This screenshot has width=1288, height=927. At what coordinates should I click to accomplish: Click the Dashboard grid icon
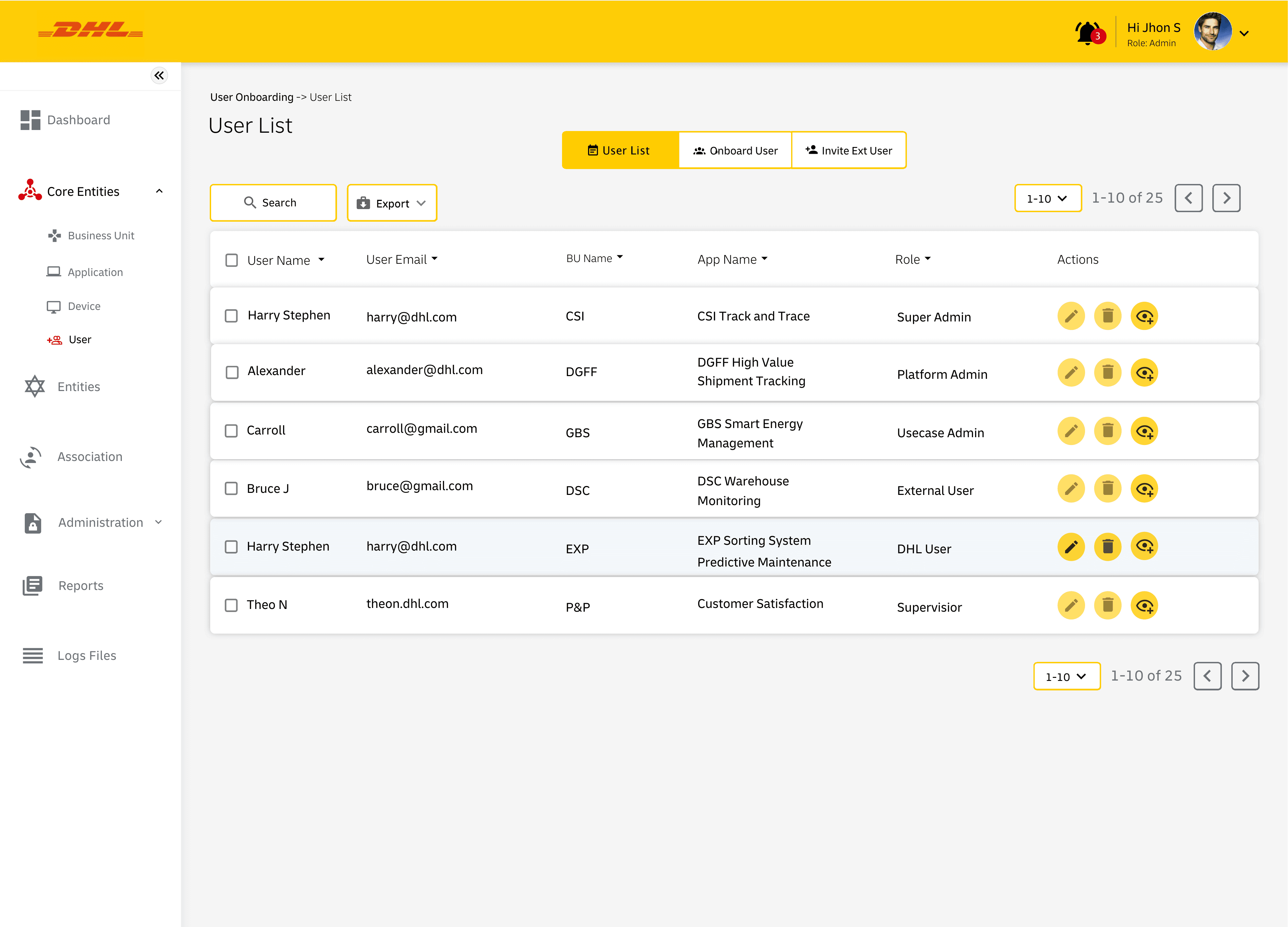pyautogui.click(x=30, y=120)
